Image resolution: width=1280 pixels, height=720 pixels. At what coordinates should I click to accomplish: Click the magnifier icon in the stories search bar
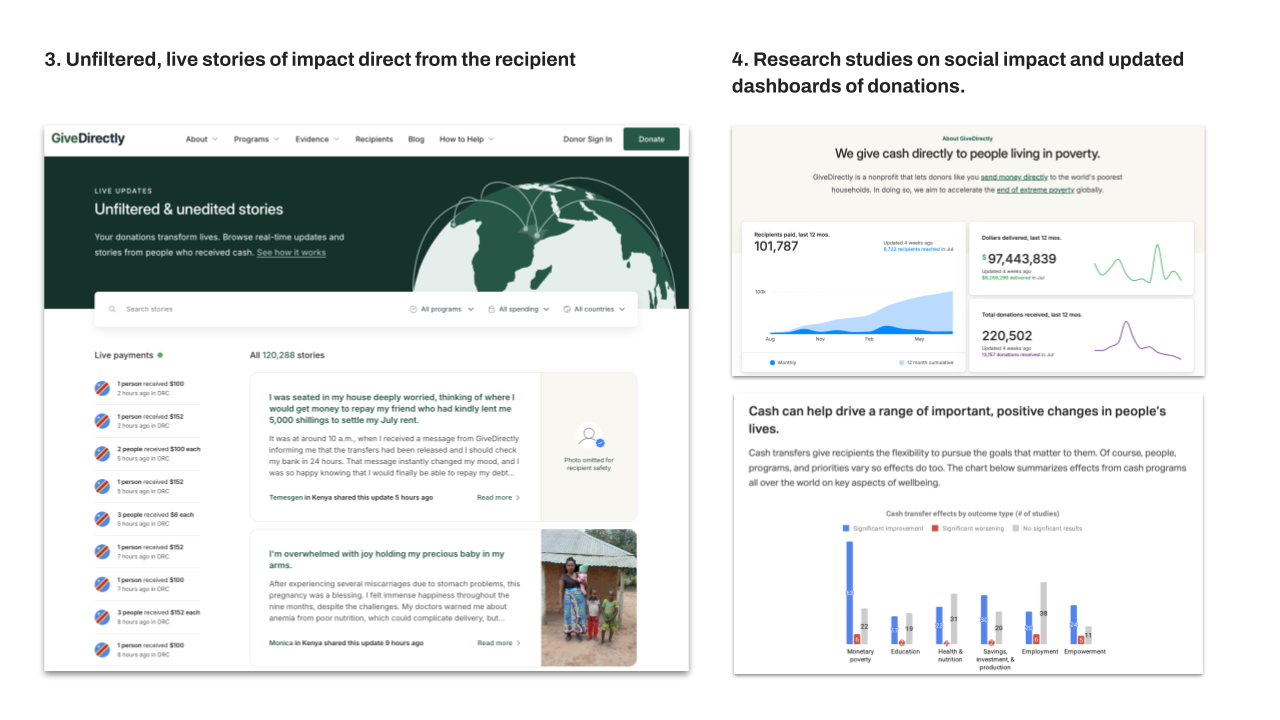[112, 309]
